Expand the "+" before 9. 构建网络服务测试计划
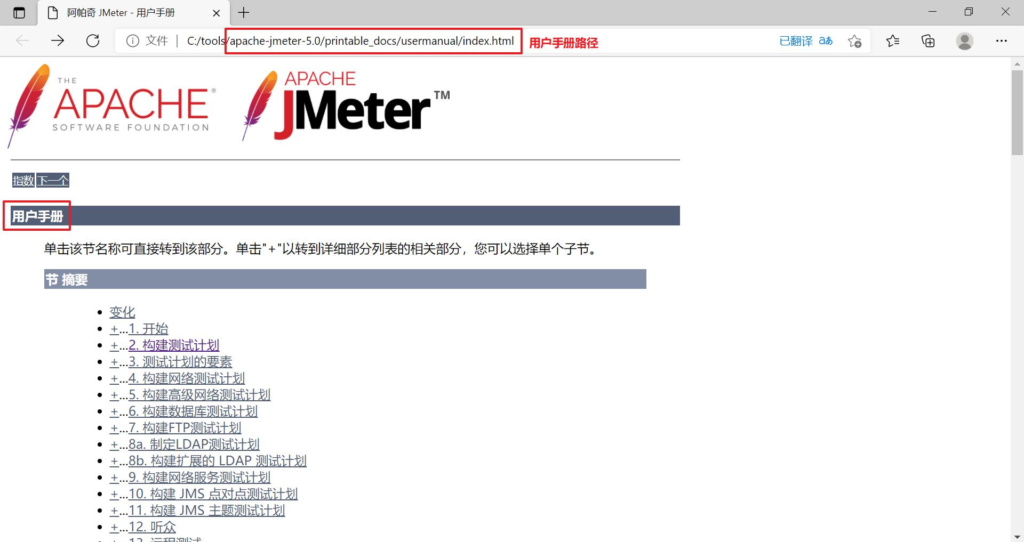The image size is (1024, 542). [x=114, y=478]
